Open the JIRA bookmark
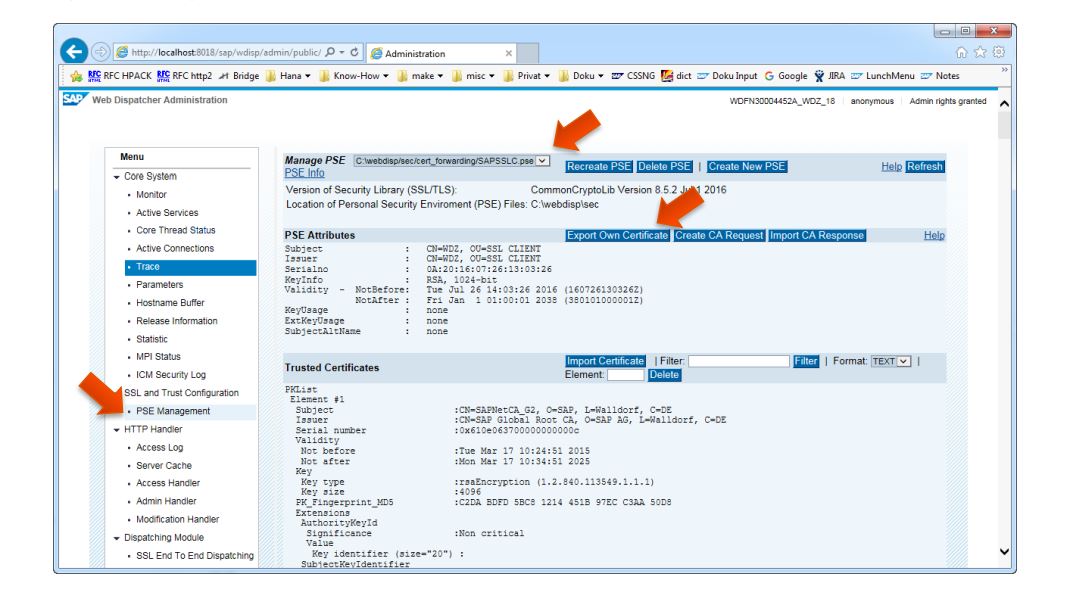The height and width of the screenshot is (596, 1084). (830, 76)
